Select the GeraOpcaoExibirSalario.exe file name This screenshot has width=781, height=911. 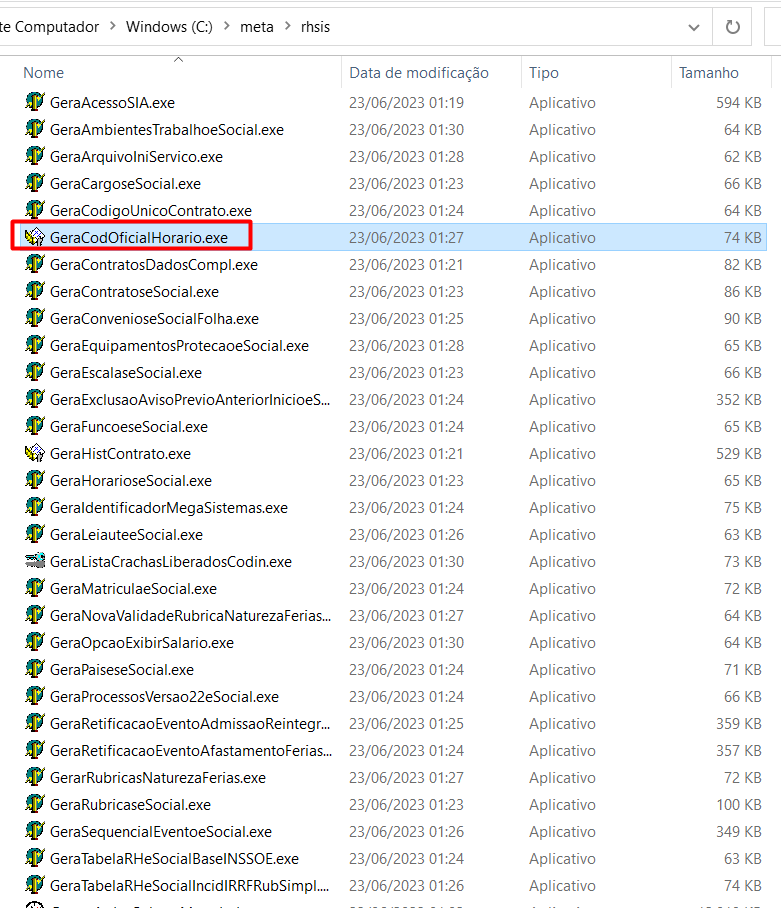click(141, 642)
